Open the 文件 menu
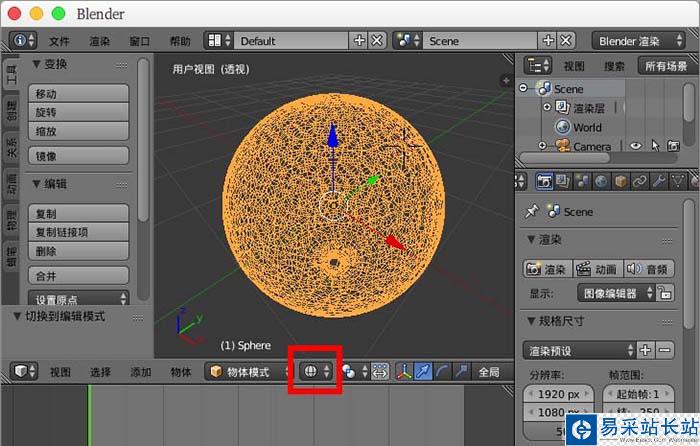700x446 pixels. click(59, 41)
